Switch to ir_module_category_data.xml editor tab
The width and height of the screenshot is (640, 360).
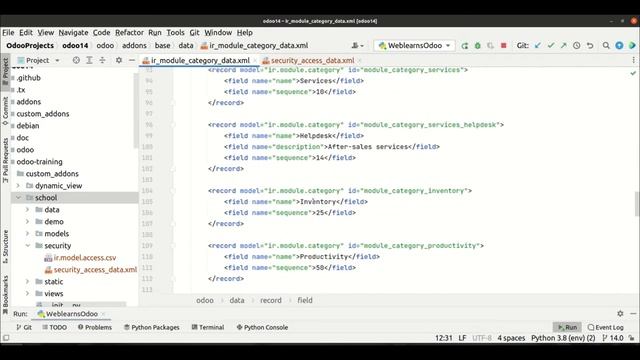pyautogui.click(x=200, y=60)
